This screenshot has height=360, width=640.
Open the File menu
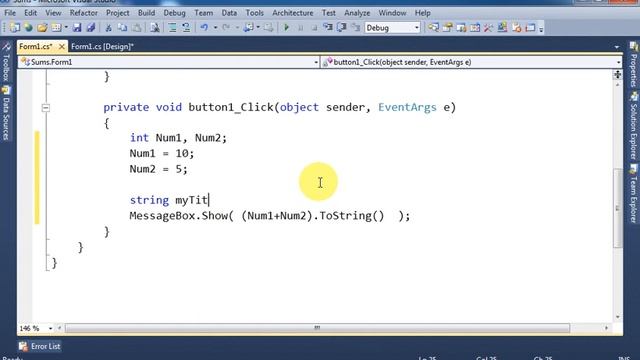(x=10, y=13)
